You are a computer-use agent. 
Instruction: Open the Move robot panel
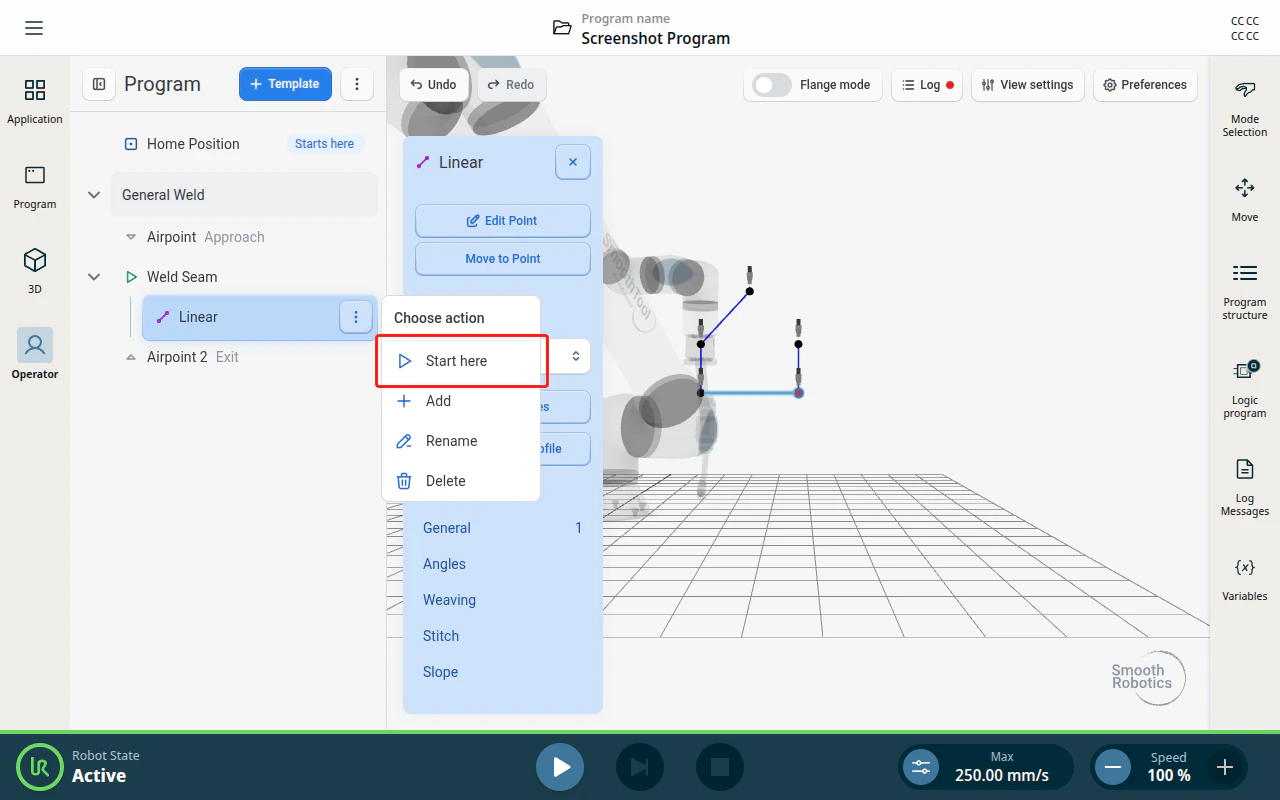pyautogui.click(x=1245, y=199)
